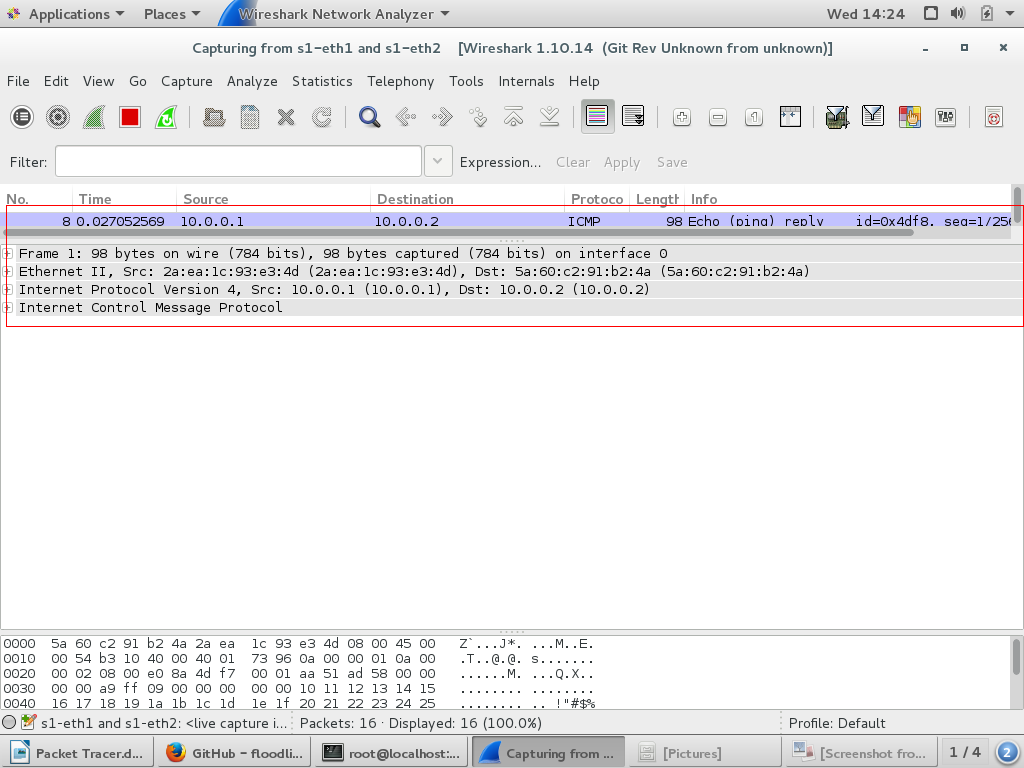Image resolution: width=1024 pixels, height=768 pixels.
Task: Click the display filter input field
Action: pyautogui.click(x=238, y=161)
